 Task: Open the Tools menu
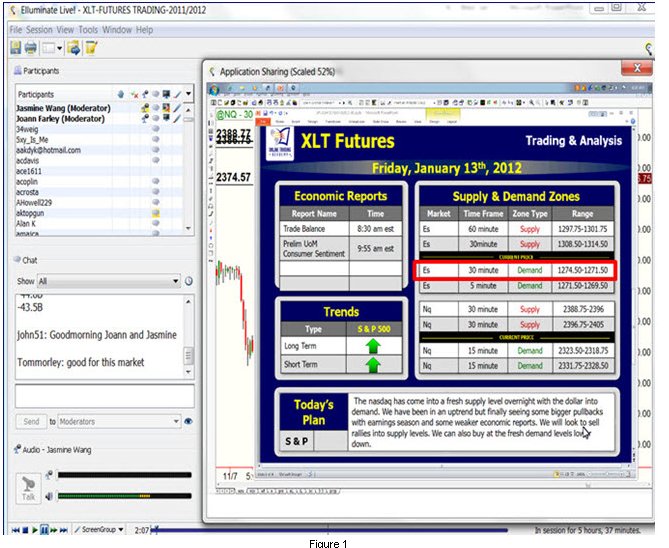click(88, 30)
